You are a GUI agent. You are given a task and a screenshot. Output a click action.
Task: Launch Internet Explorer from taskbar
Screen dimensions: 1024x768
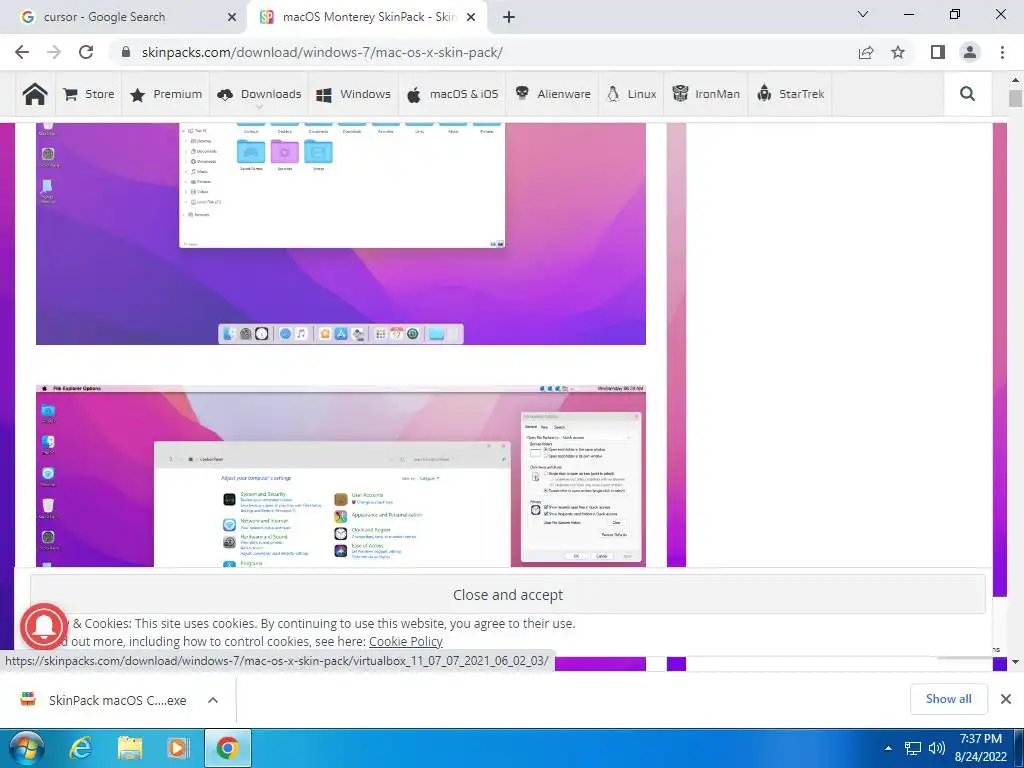(81, 748)
